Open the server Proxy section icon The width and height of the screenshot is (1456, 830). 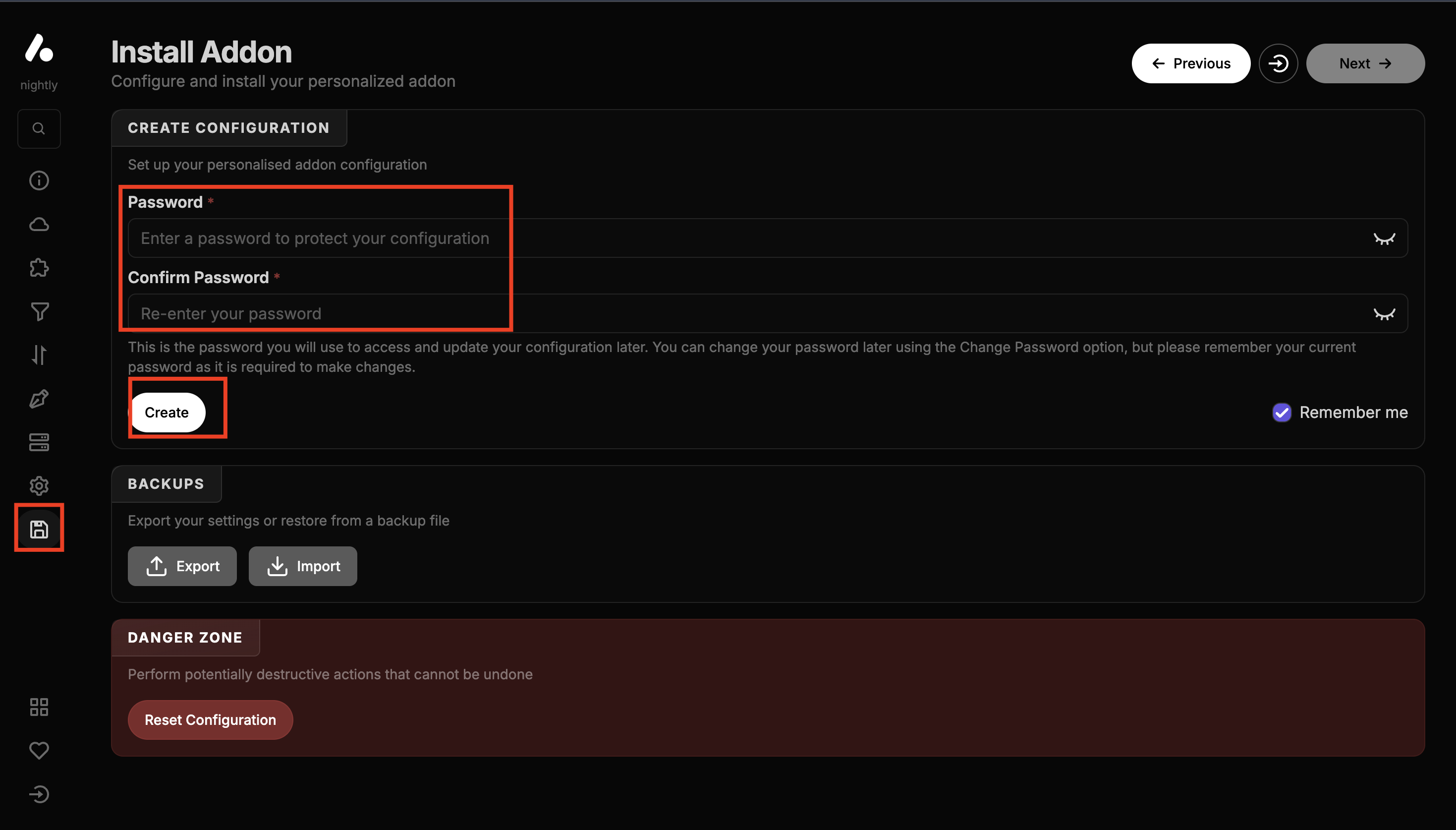pyautogui.click(x=39, y=442)
